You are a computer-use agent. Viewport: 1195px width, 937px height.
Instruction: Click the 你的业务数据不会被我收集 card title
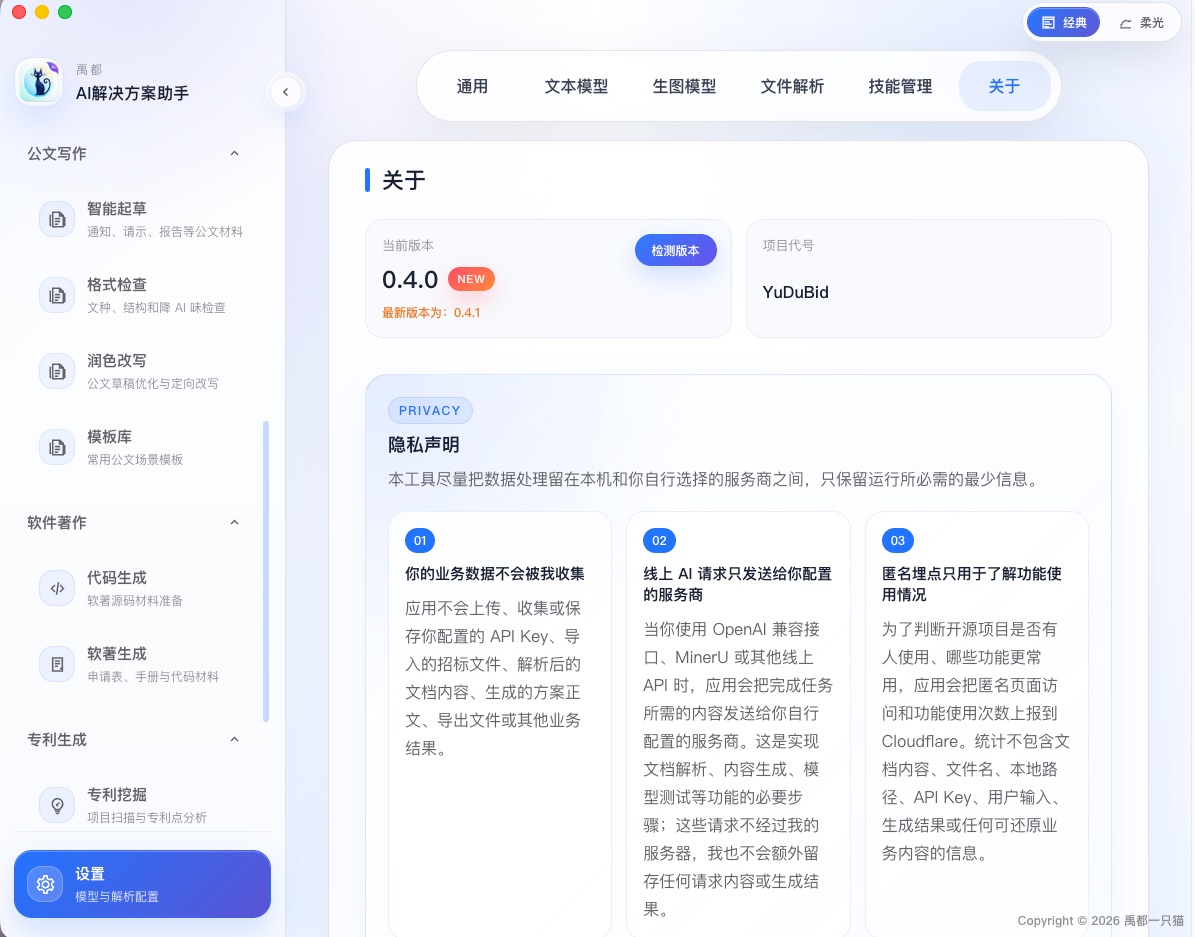click(495, 573)
